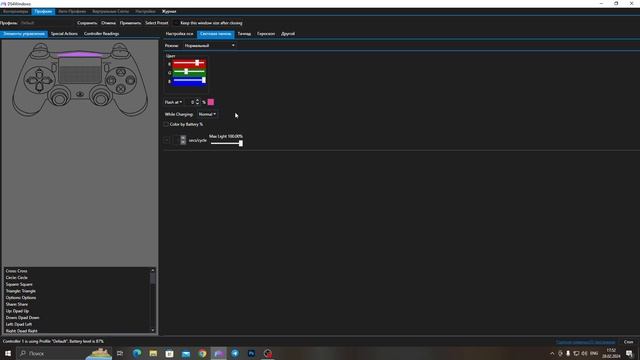The image size is (640, 360).
Task: Select the Cross: Cross mapping row
Action: [x=77, y=271]
